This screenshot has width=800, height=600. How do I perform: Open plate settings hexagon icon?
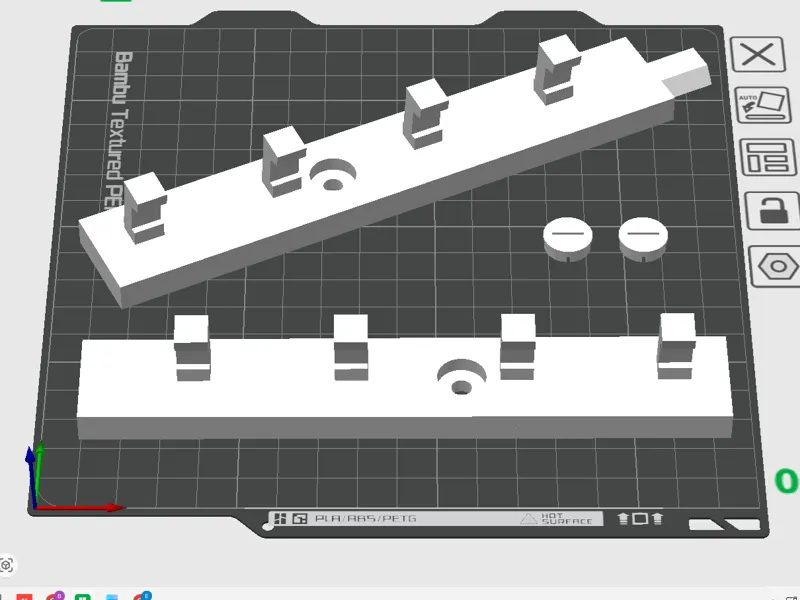[x=777, y=266]
